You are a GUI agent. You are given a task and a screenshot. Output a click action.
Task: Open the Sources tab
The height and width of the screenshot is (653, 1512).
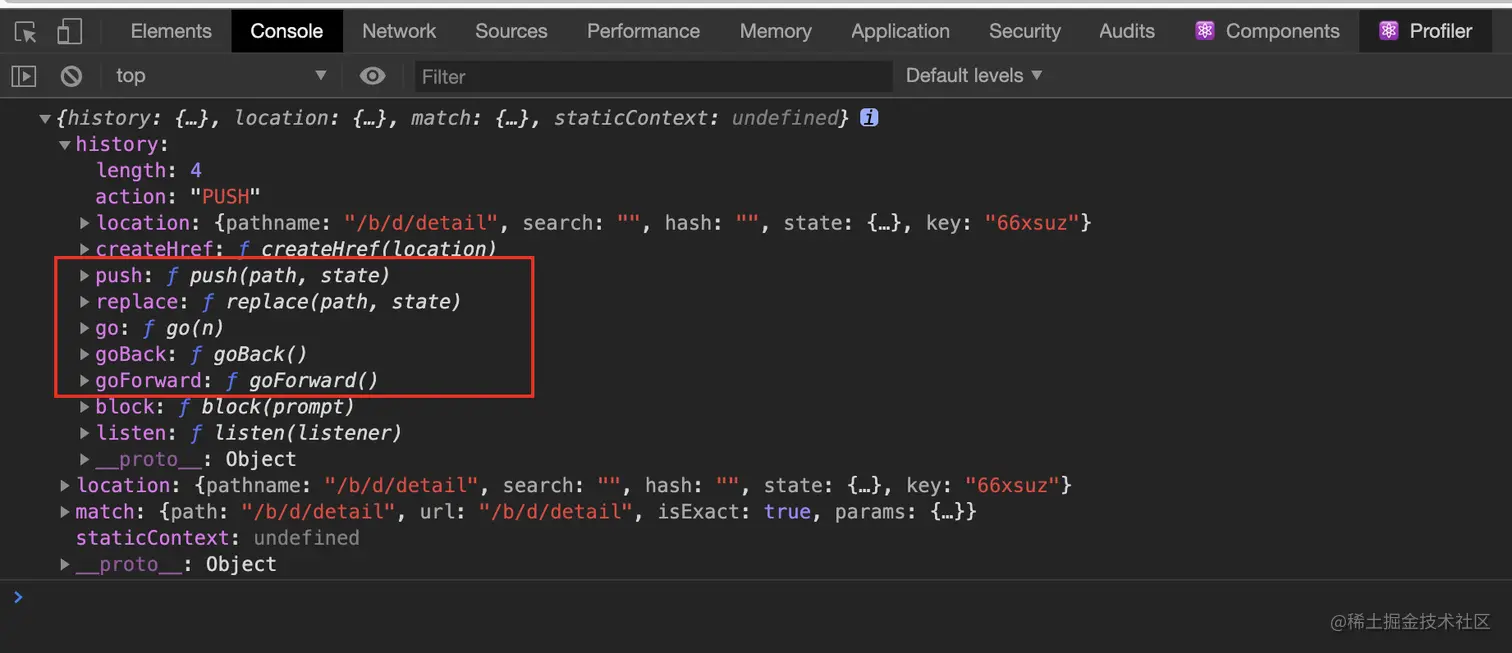[x=511, y=31]
